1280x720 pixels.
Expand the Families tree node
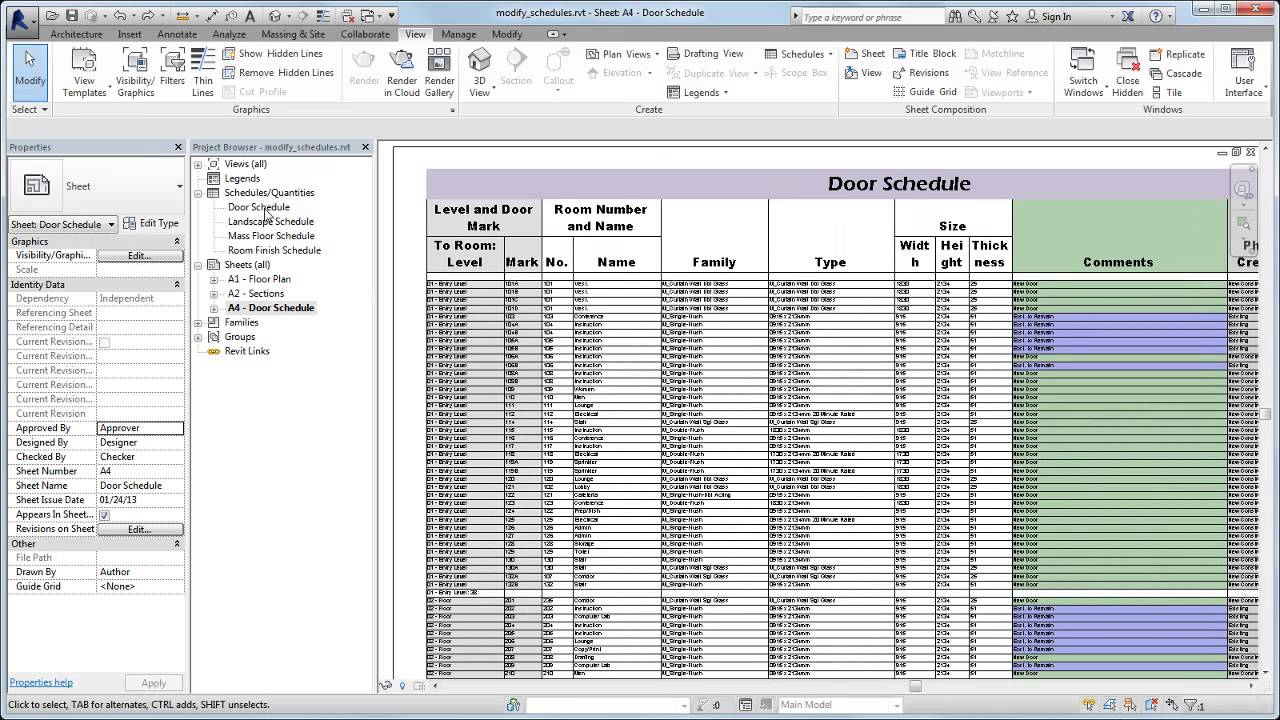(198, 323)
